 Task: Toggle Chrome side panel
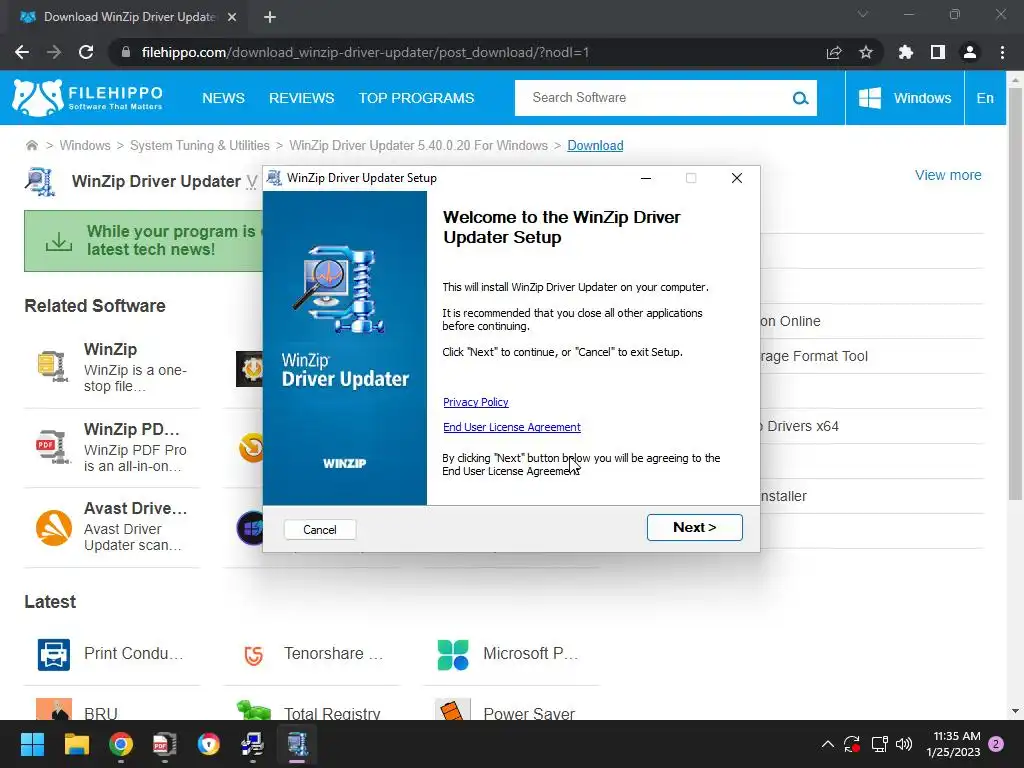(x=938, y=52)
